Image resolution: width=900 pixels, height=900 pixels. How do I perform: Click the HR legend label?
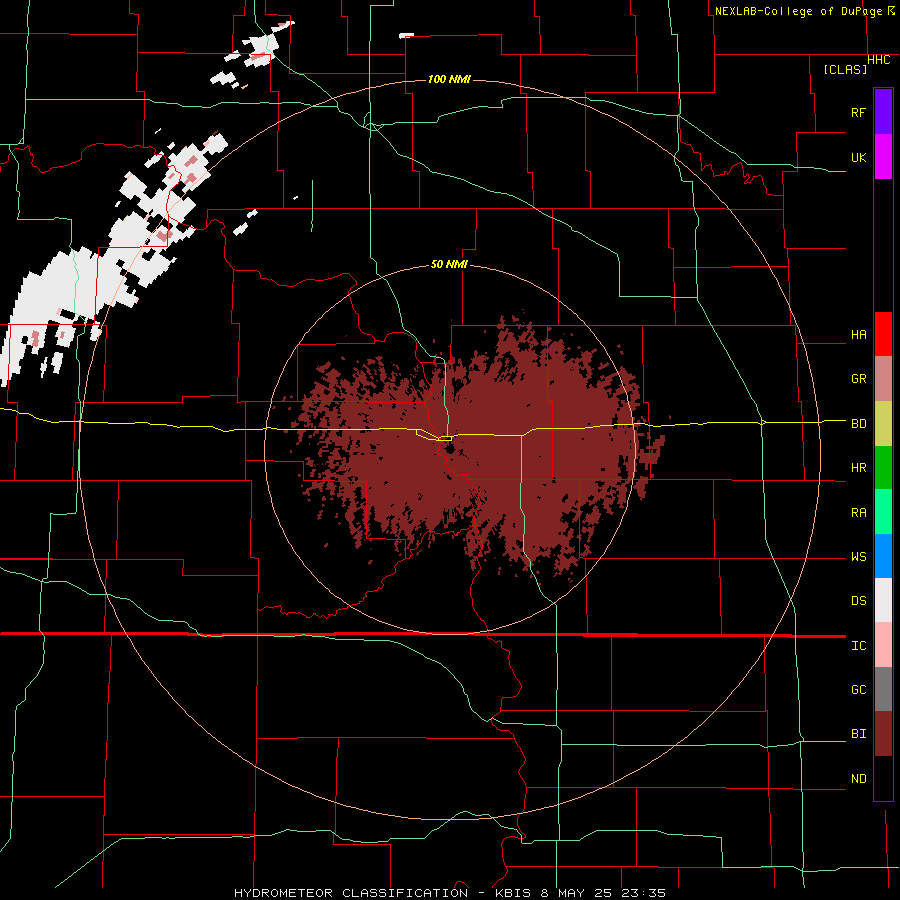click(858, 468)
